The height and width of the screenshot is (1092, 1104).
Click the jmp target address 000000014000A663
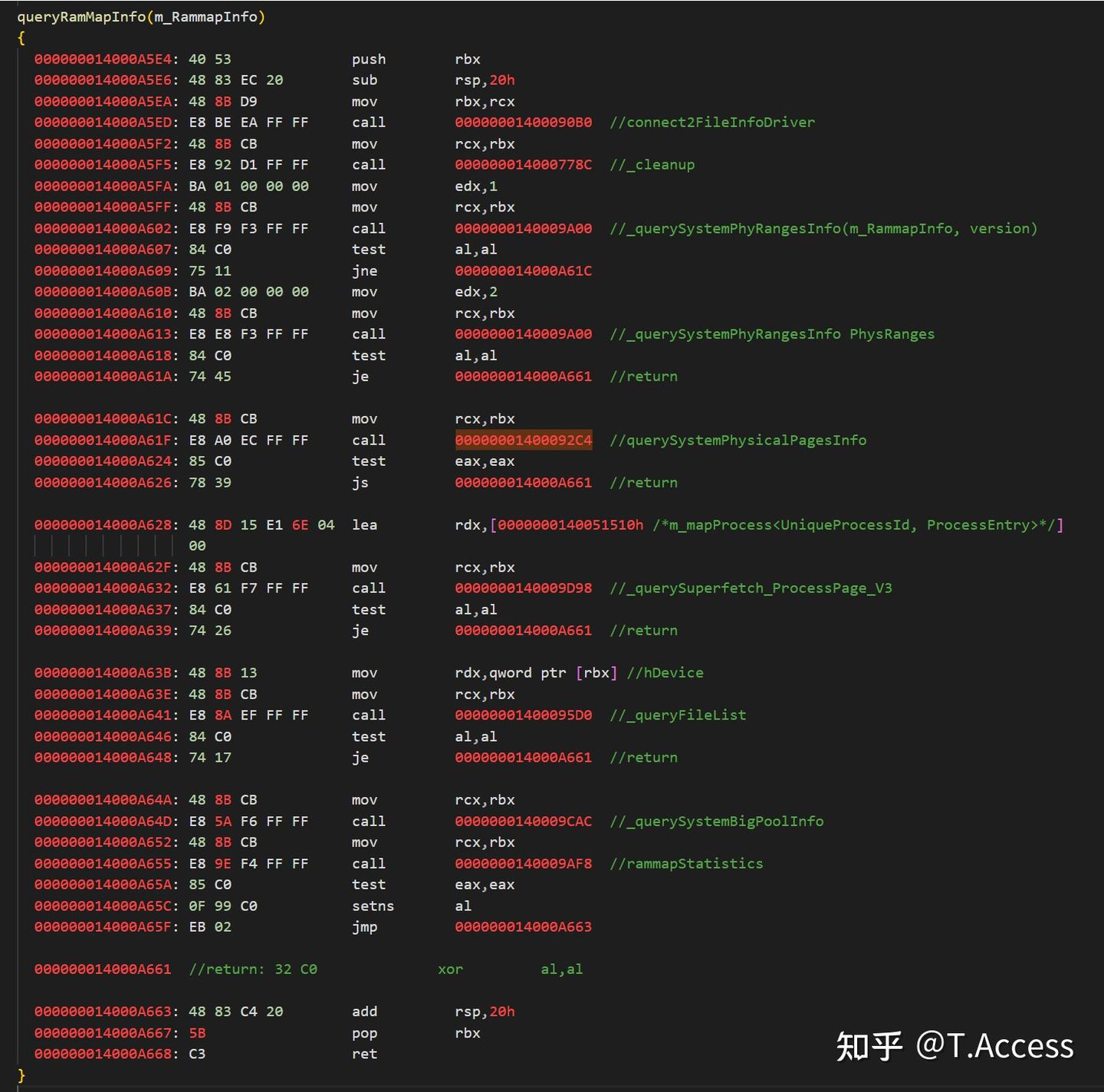[x=523, y=926]
